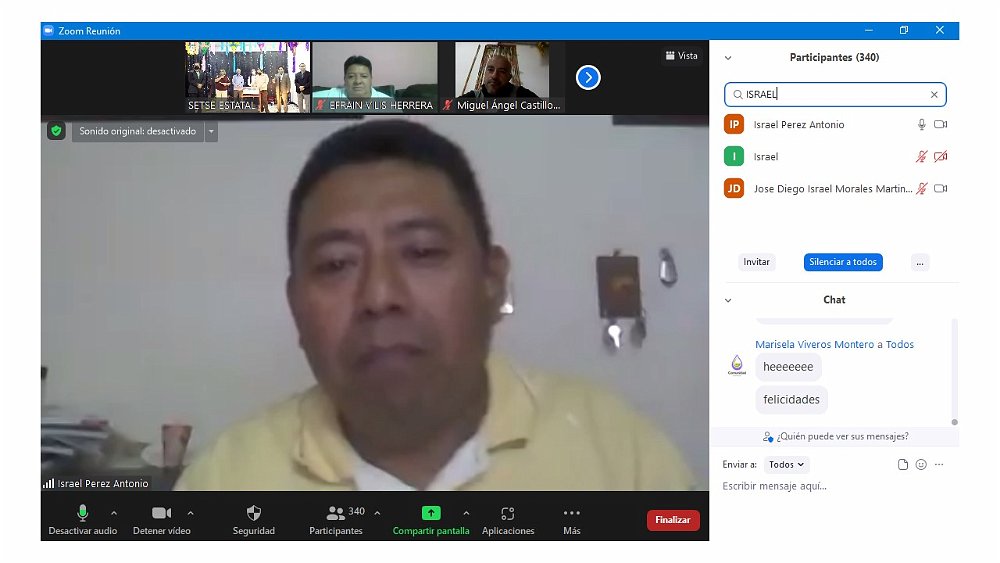Show next video thumbnails with arrow

coord(588,77)
